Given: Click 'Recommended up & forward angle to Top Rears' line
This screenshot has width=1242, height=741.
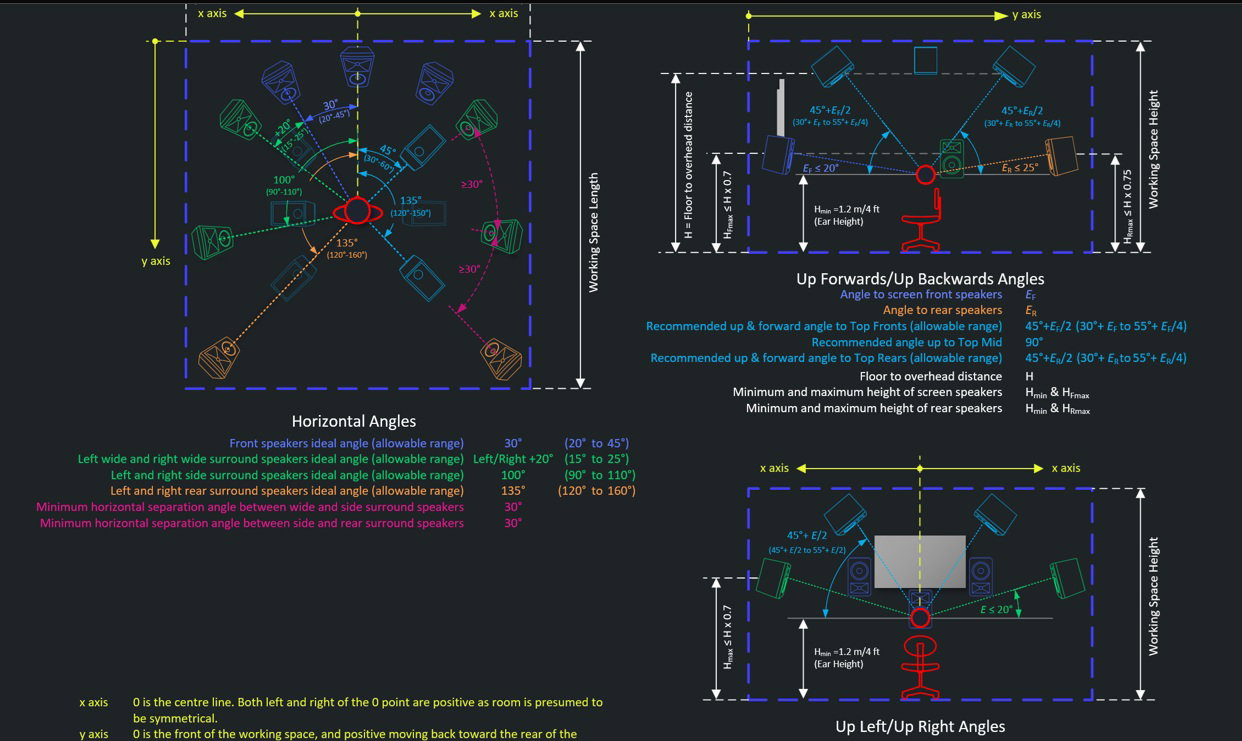Looking at the screenshot, I should coord(826,358).
